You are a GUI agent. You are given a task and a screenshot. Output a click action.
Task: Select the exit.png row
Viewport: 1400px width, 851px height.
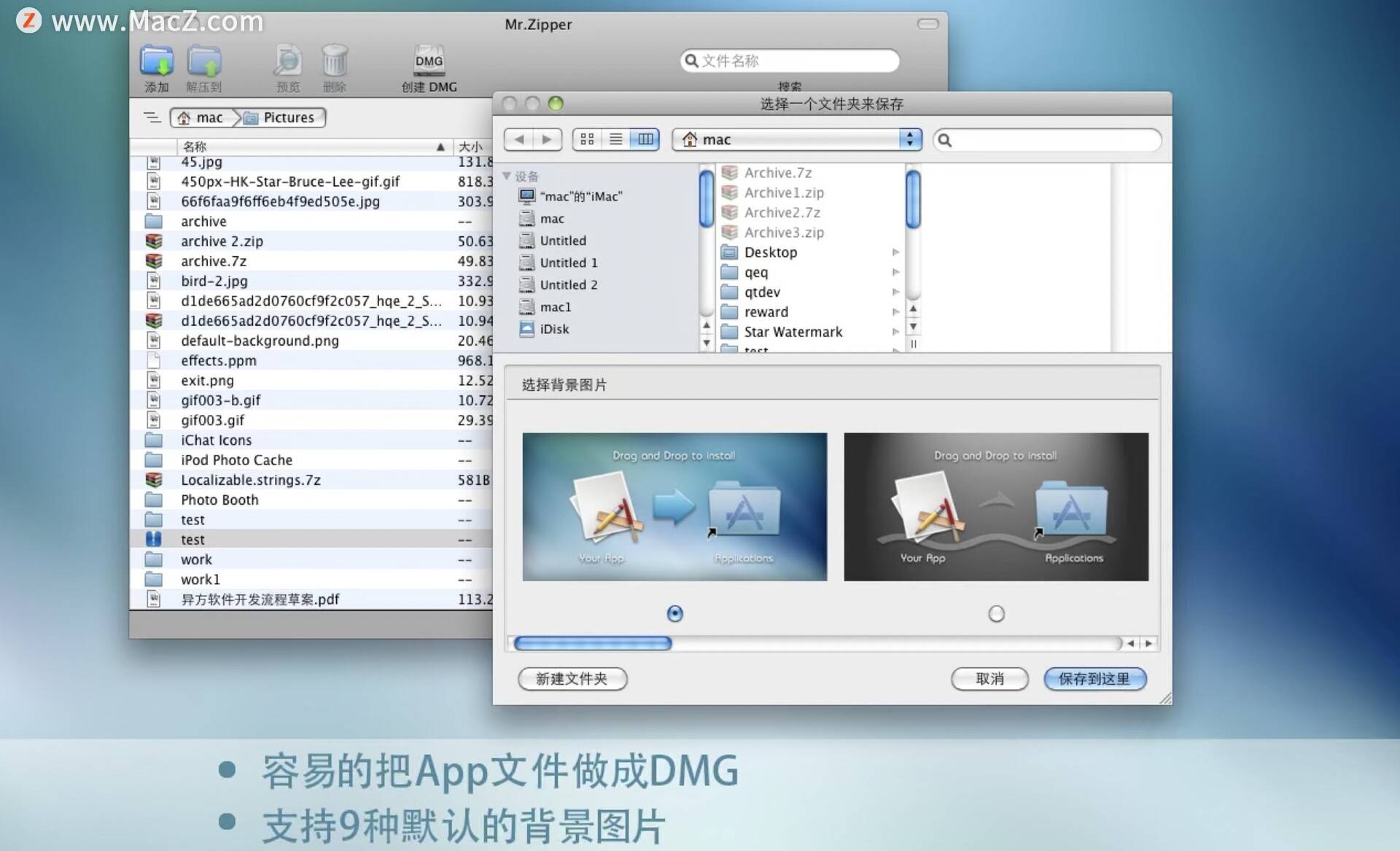(311, 380)
